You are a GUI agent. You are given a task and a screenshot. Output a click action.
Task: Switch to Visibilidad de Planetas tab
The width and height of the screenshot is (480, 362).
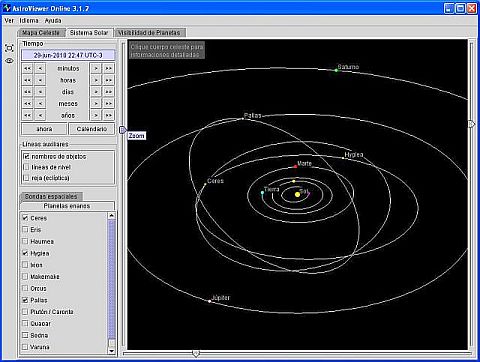(149, 33)
